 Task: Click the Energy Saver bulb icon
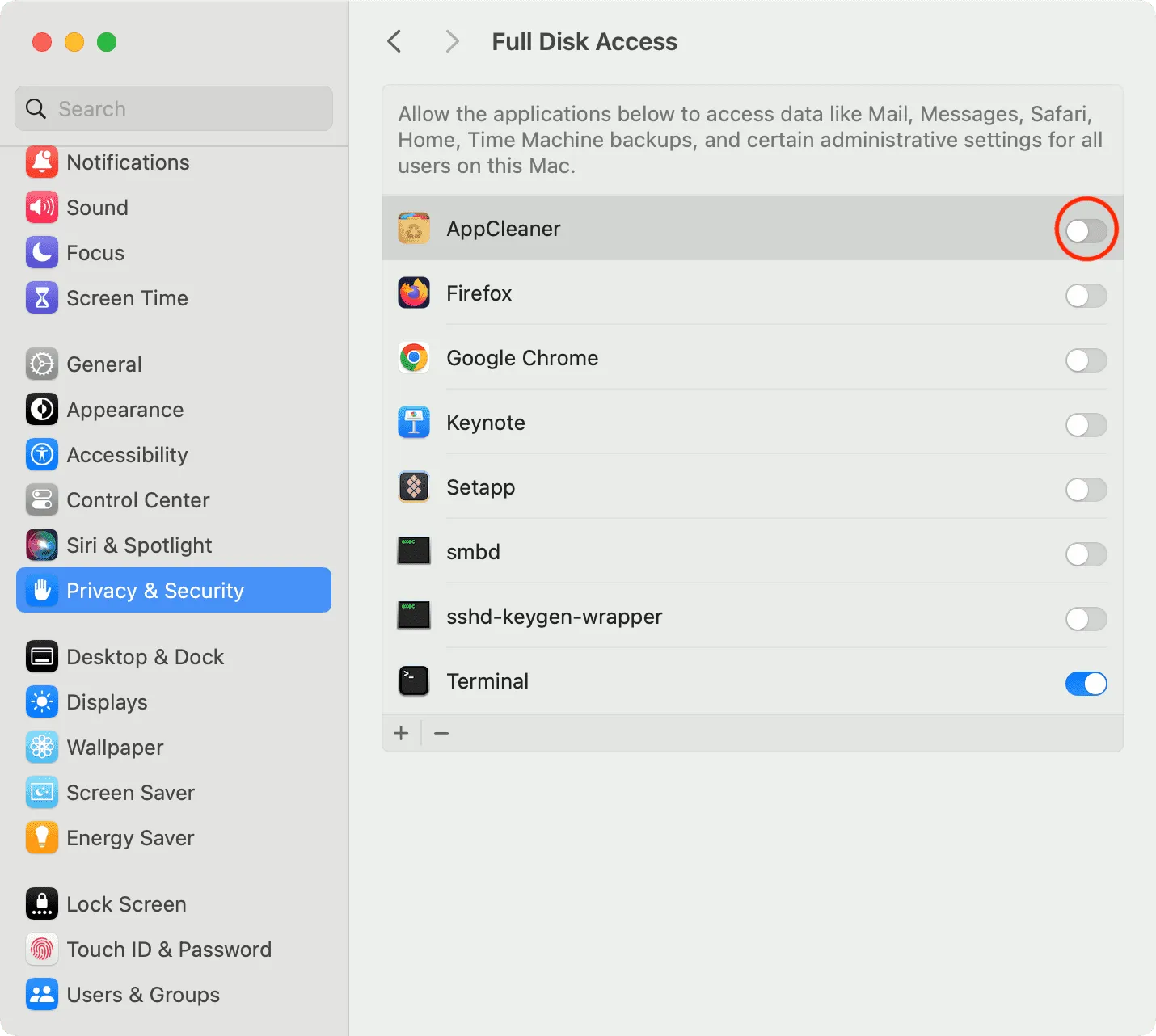point(42,838)
